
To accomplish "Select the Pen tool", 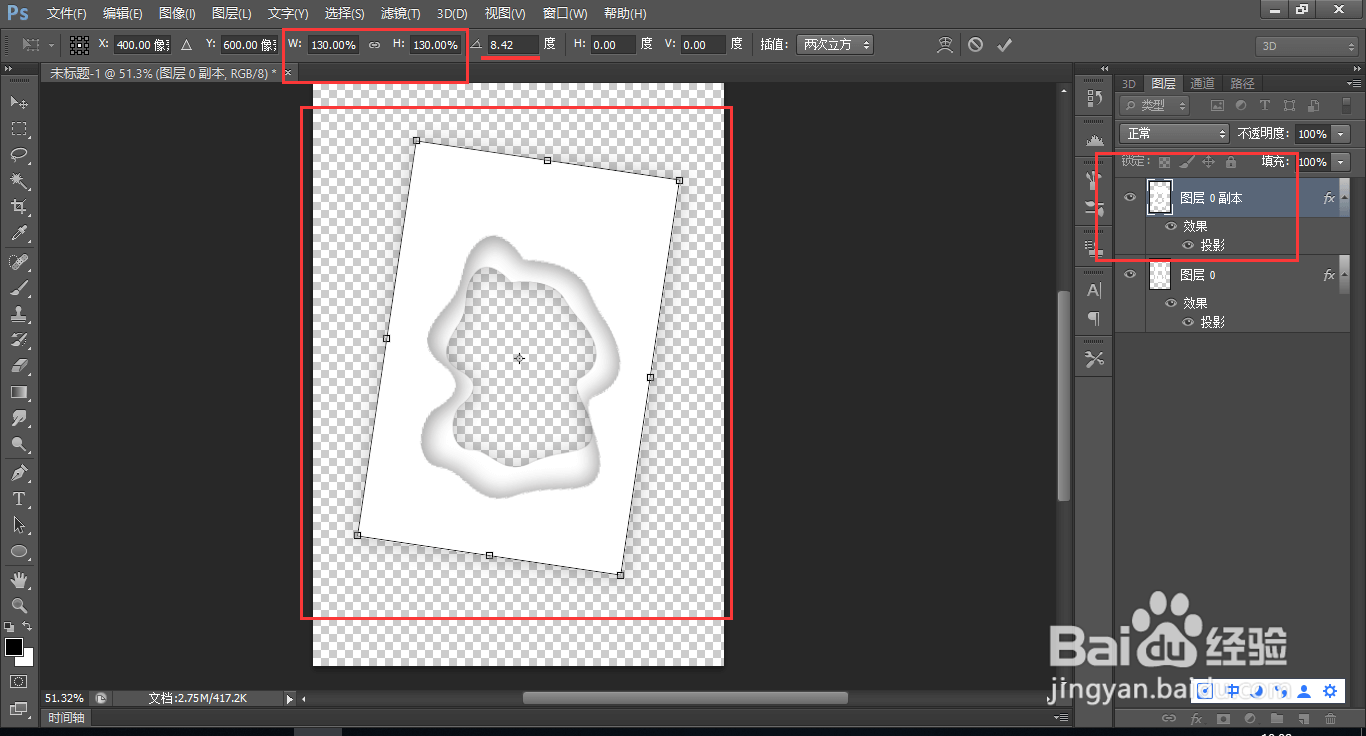I will pos(19,473).
